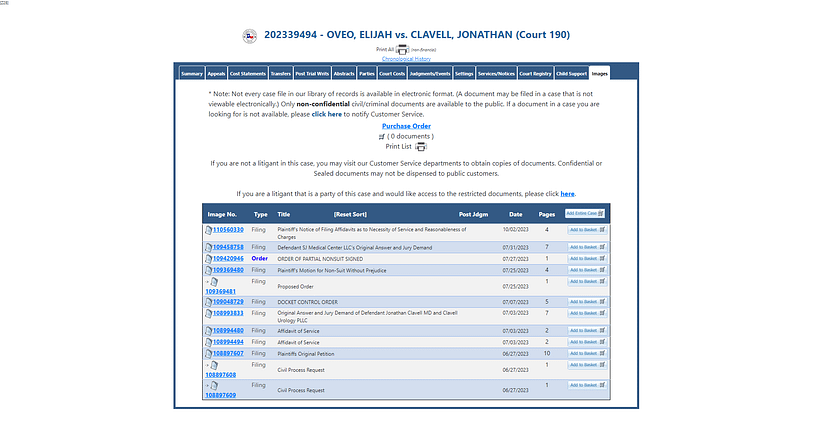The height and width of the screenshot is (434, 819).
Task: Click the 'DOCKET CONTROL ORDER' title text
Action: [308, 302]
